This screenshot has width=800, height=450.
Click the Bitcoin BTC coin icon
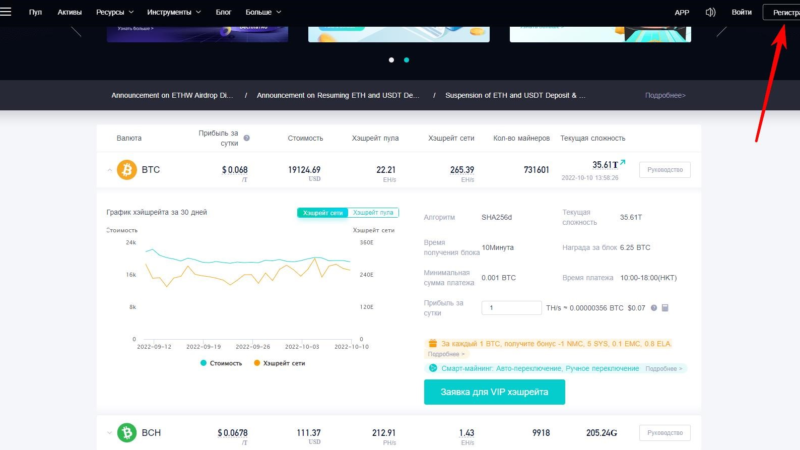(127, 170)
